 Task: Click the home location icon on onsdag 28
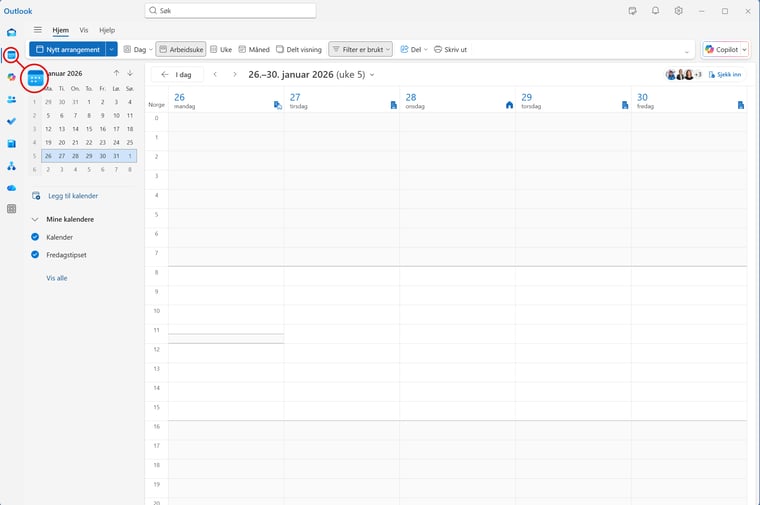(x=509, y=105)
